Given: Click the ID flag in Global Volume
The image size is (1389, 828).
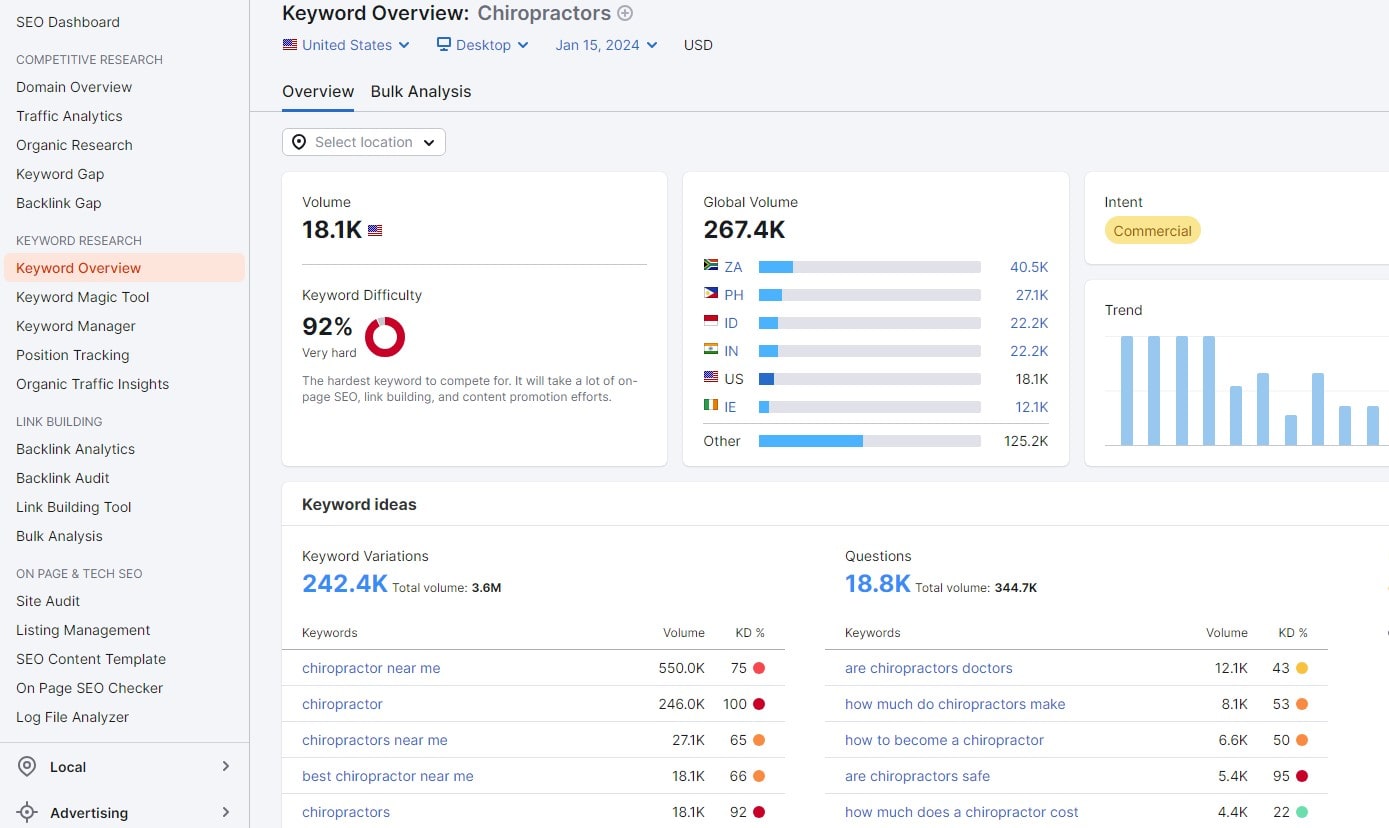Looking at the screenshot, I should point(711,322).
